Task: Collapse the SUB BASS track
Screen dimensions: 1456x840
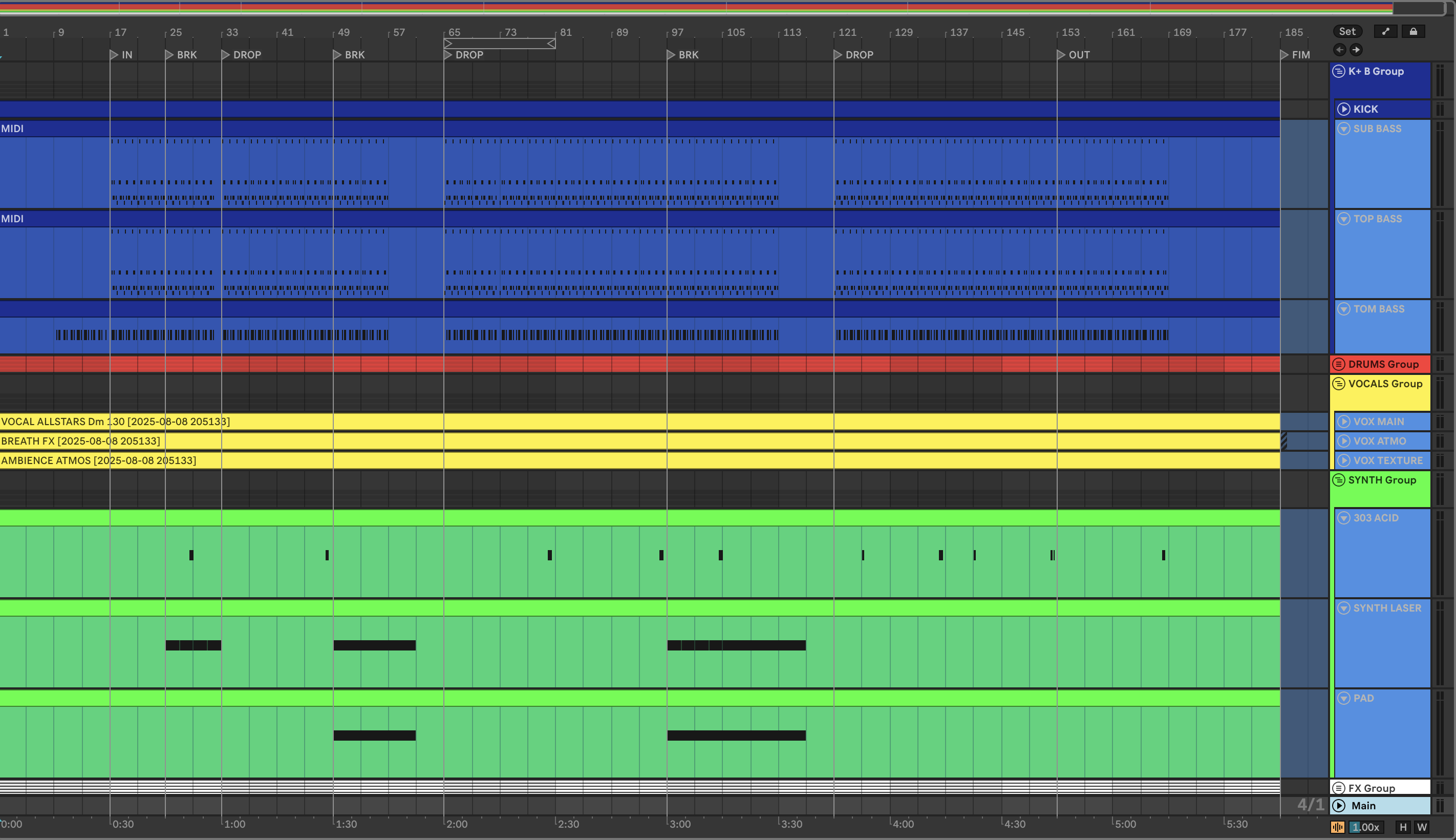Action: [x=1343, y=129]
